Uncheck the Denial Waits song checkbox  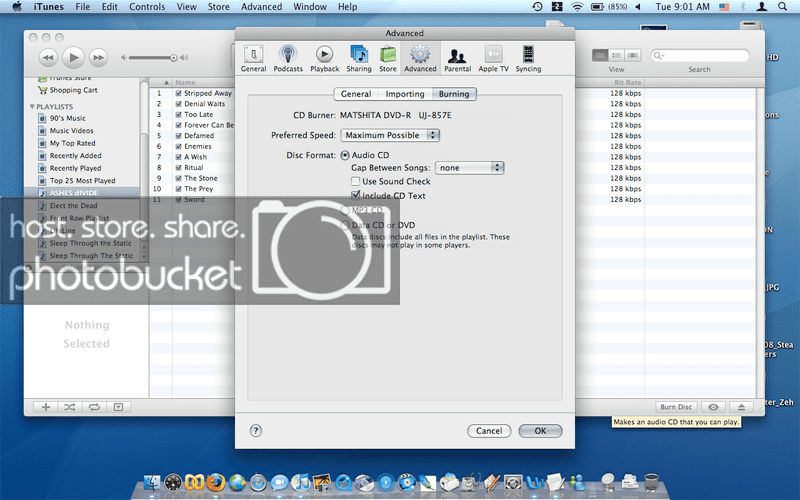(179, 104)
